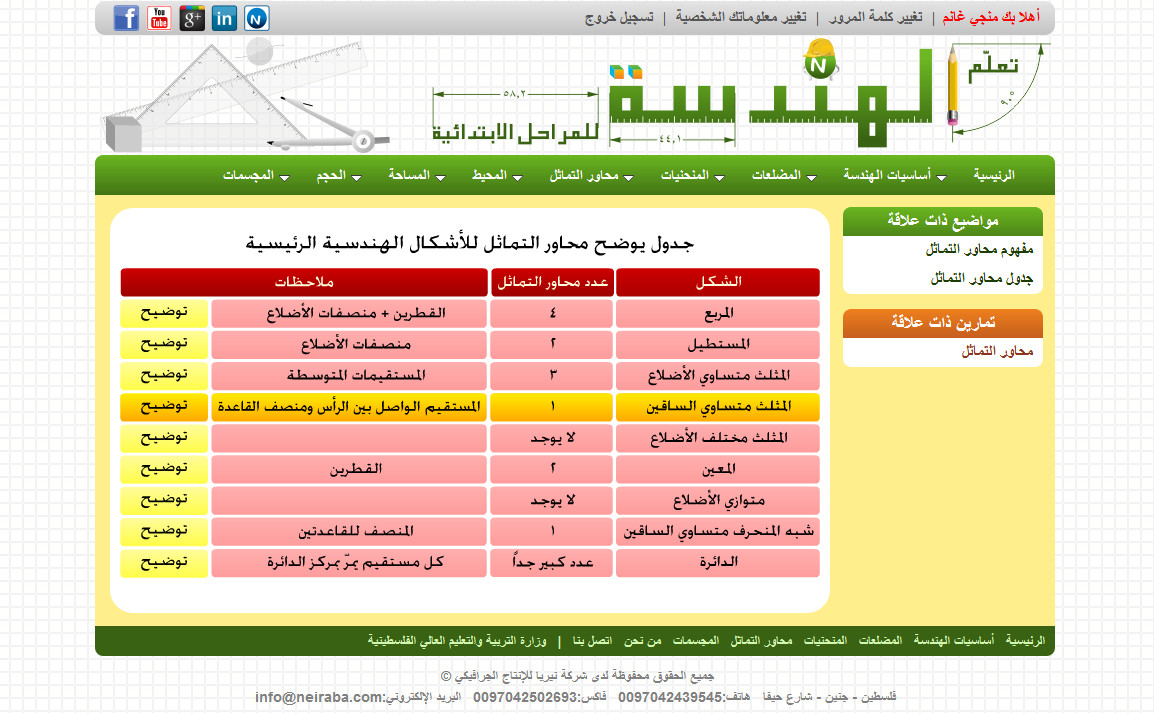Go to الرئيسية in the green navbar
The image size is (1154, 713).
pyautogui.click(x=994, y=176)
